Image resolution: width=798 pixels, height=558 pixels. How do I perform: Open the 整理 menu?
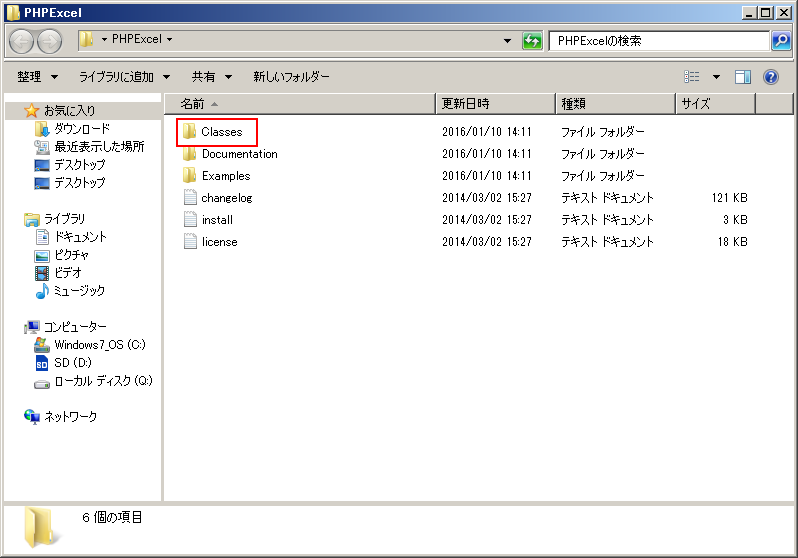point(38,77)
